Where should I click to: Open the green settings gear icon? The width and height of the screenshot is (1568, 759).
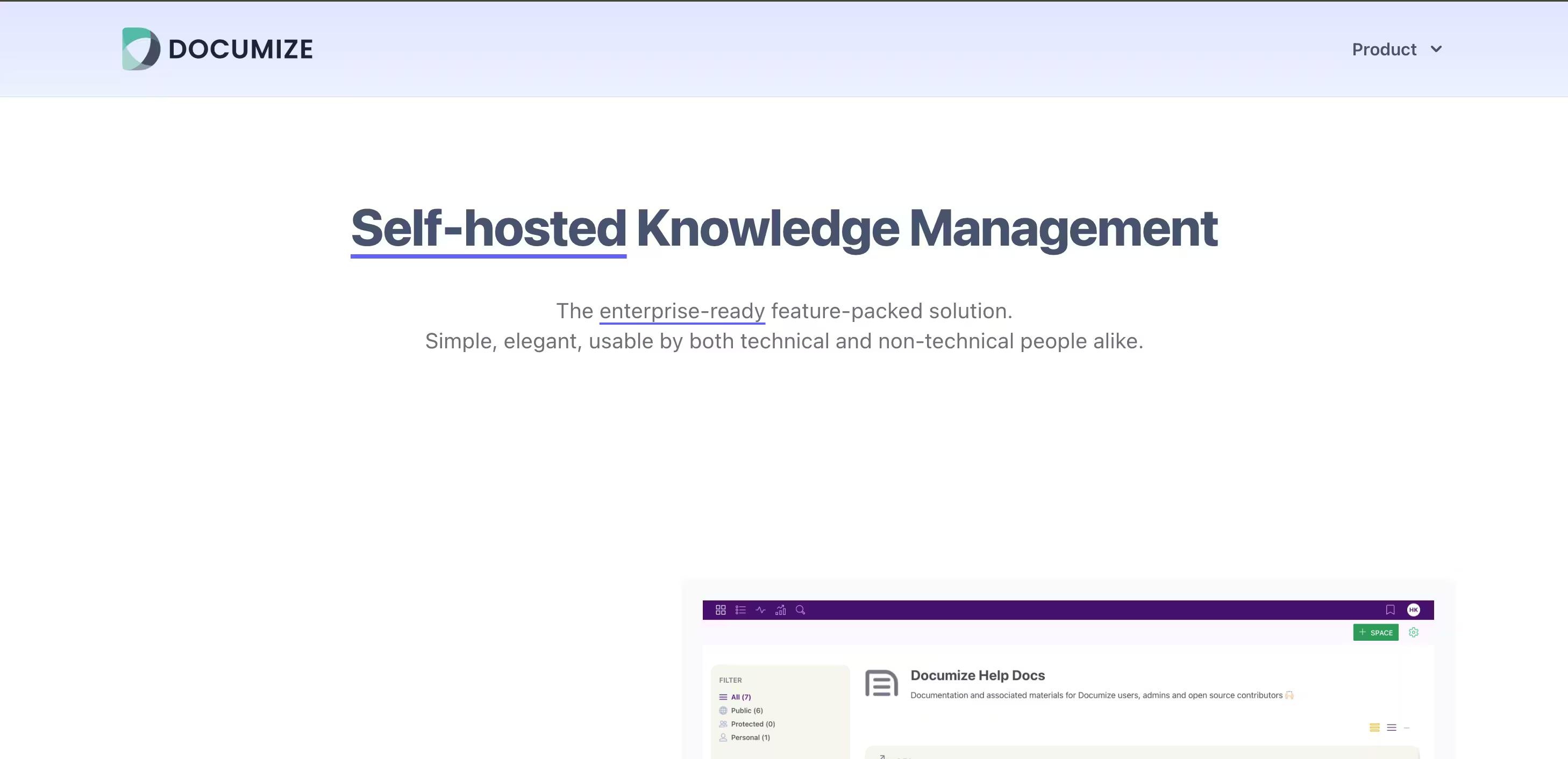(1414, 632)
